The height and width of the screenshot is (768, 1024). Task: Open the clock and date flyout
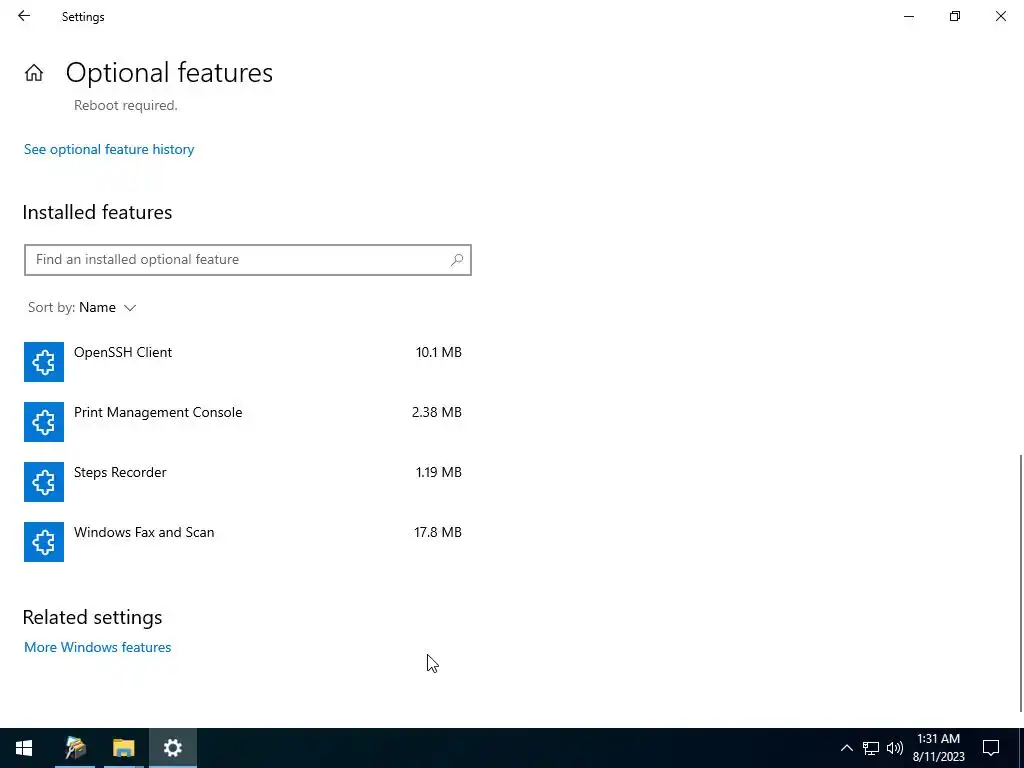[938, 748]
